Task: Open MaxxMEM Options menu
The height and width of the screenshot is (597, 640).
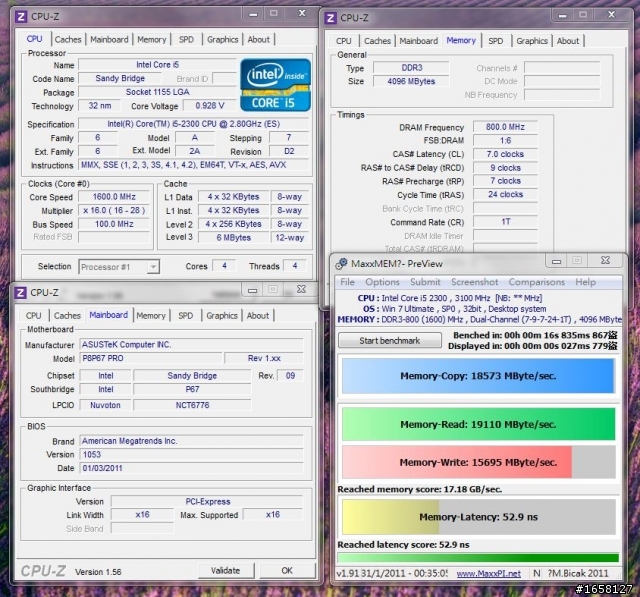Action: click(382, 282)
